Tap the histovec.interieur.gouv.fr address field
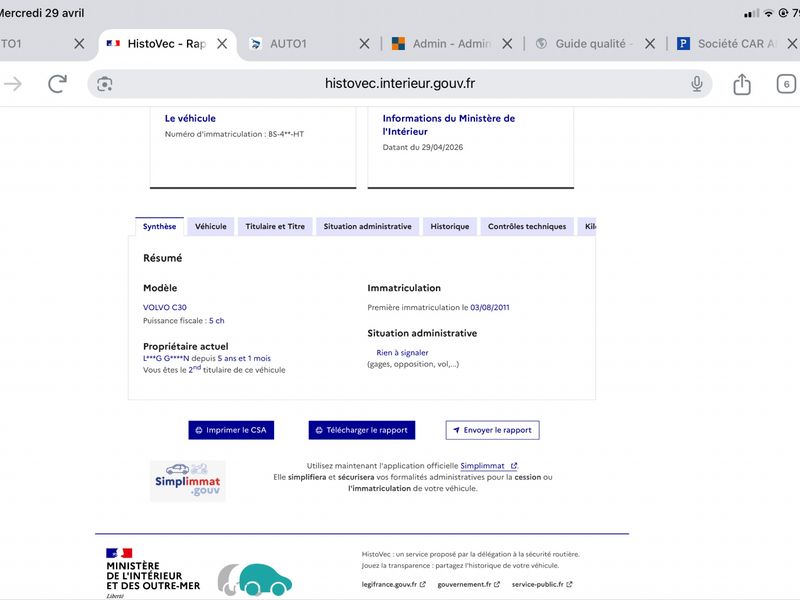800x600 pixels. click(x=400, y=84)
